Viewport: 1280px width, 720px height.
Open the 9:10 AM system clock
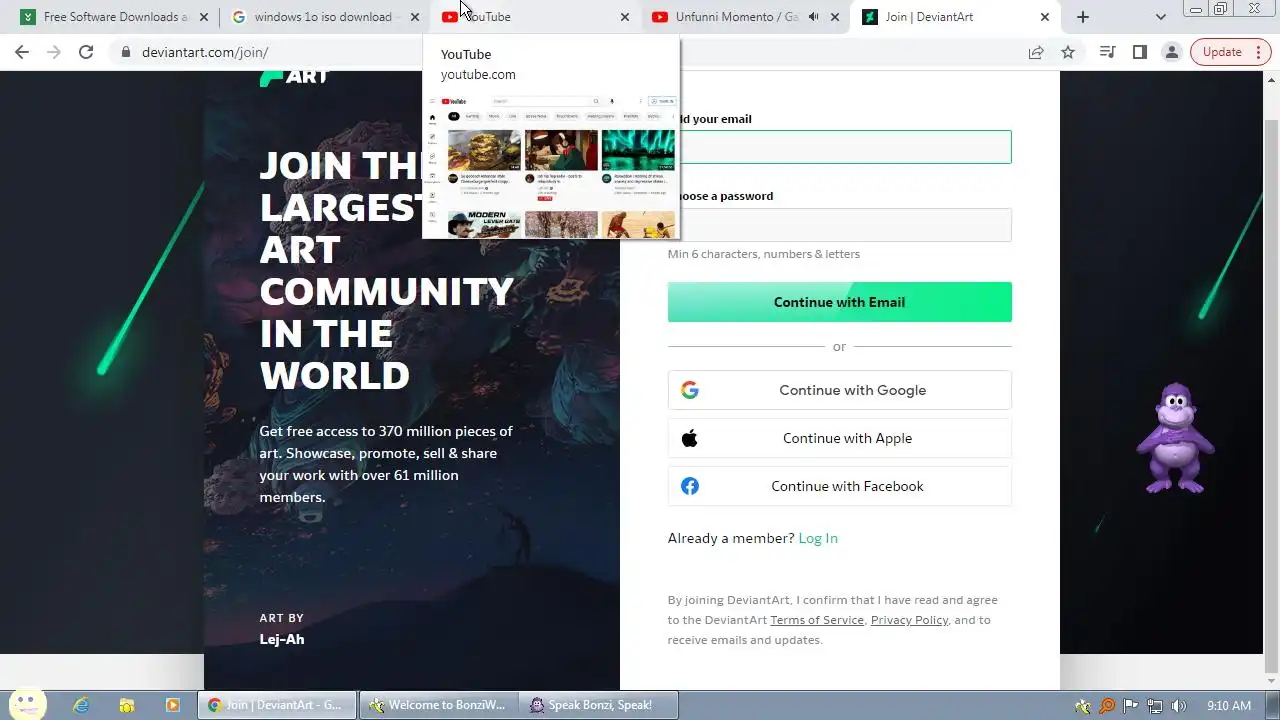1229,706
